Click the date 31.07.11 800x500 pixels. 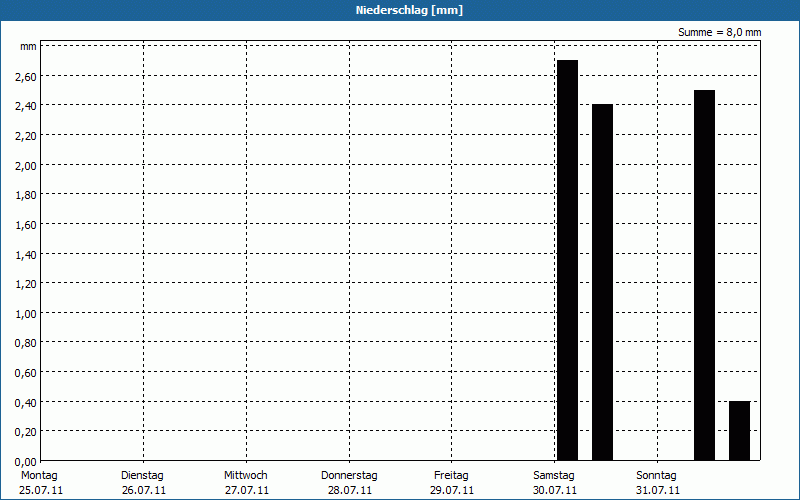click(658, 491)
